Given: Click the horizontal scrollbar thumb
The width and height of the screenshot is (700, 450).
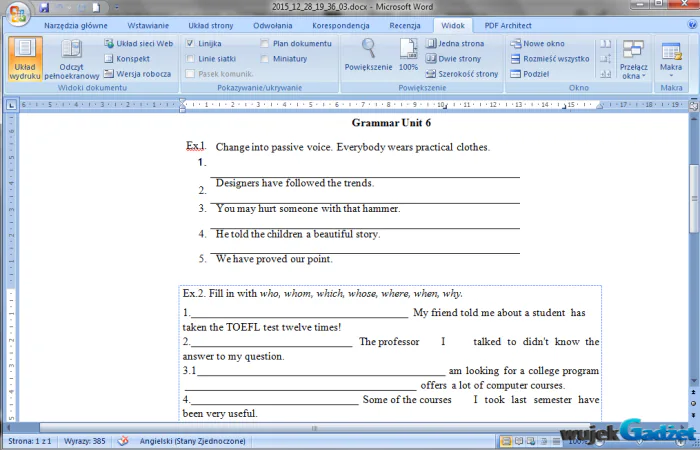Looking at the screenshot, I should click(x=315, y=428).
